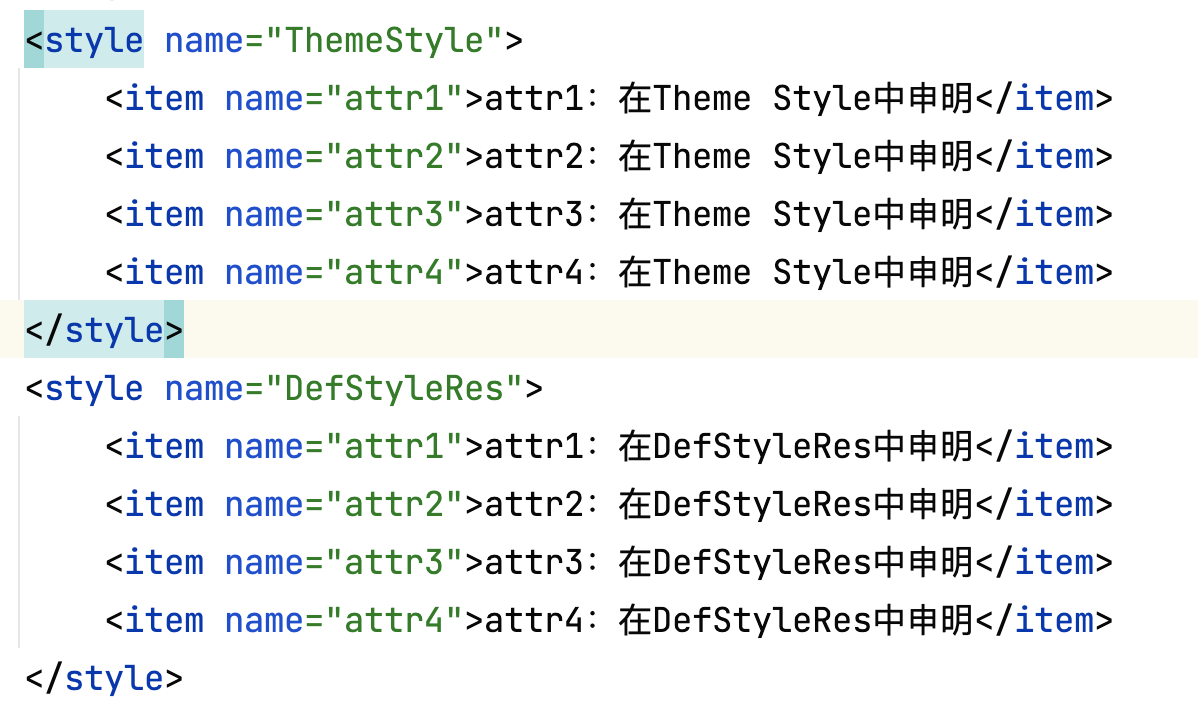Click name attribute keyword in the DefStyleRes style tag
1198x708 pixels.
(204, 388)
